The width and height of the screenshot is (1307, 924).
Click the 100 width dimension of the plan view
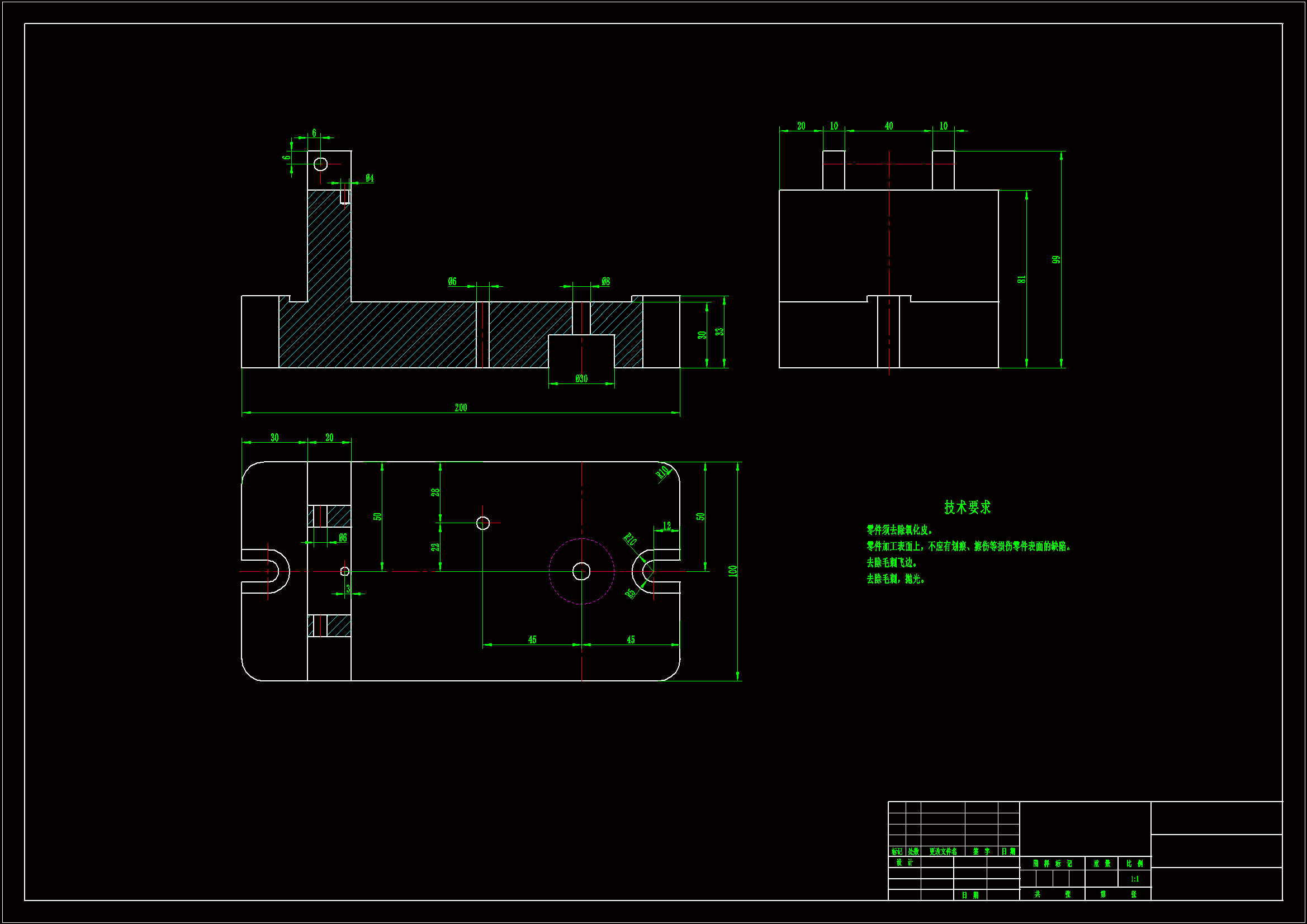coord(733,571)
